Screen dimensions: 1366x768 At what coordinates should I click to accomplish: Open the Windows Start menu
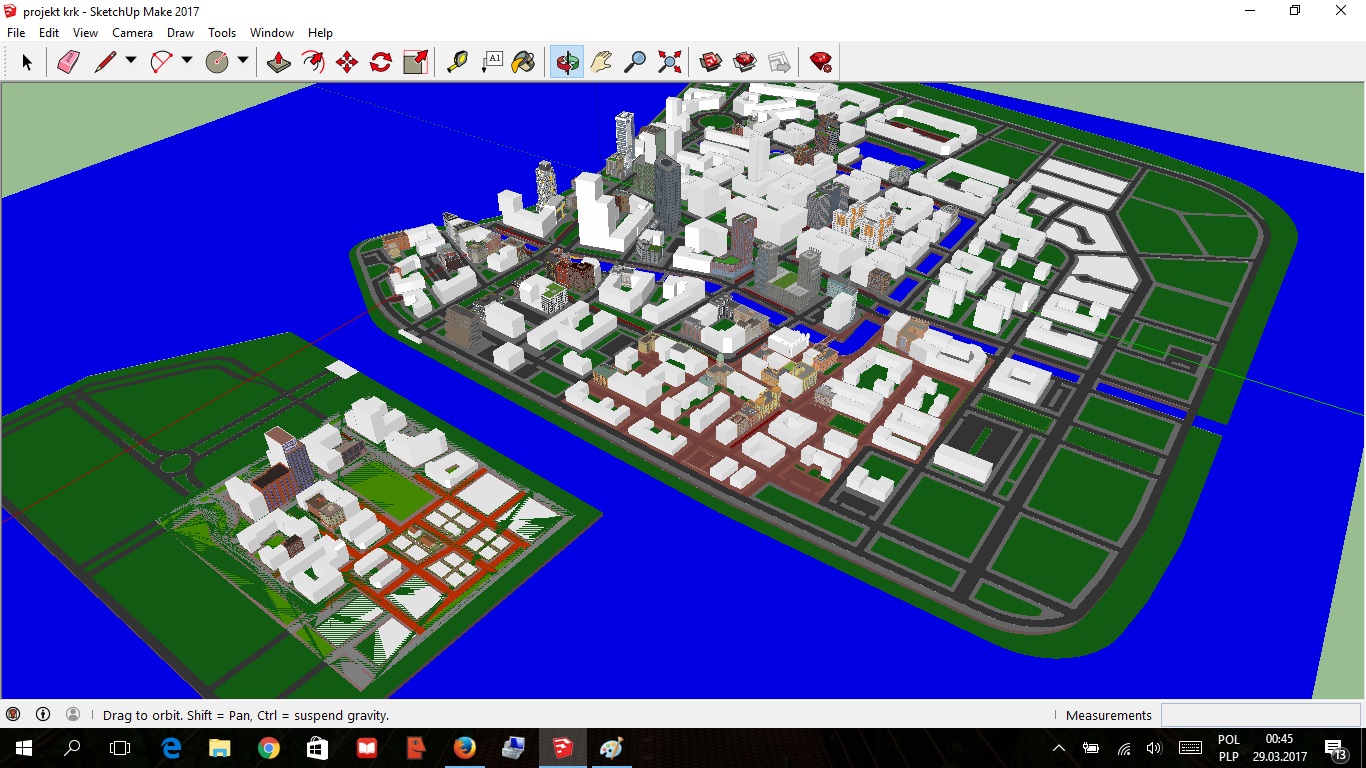(x=24, y=748)
